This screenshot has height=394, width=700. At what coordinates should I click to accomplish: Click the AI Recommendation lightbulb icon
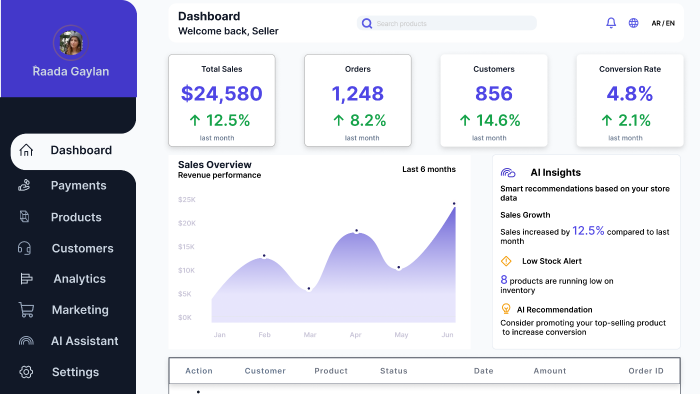click(x=506, y=309)
